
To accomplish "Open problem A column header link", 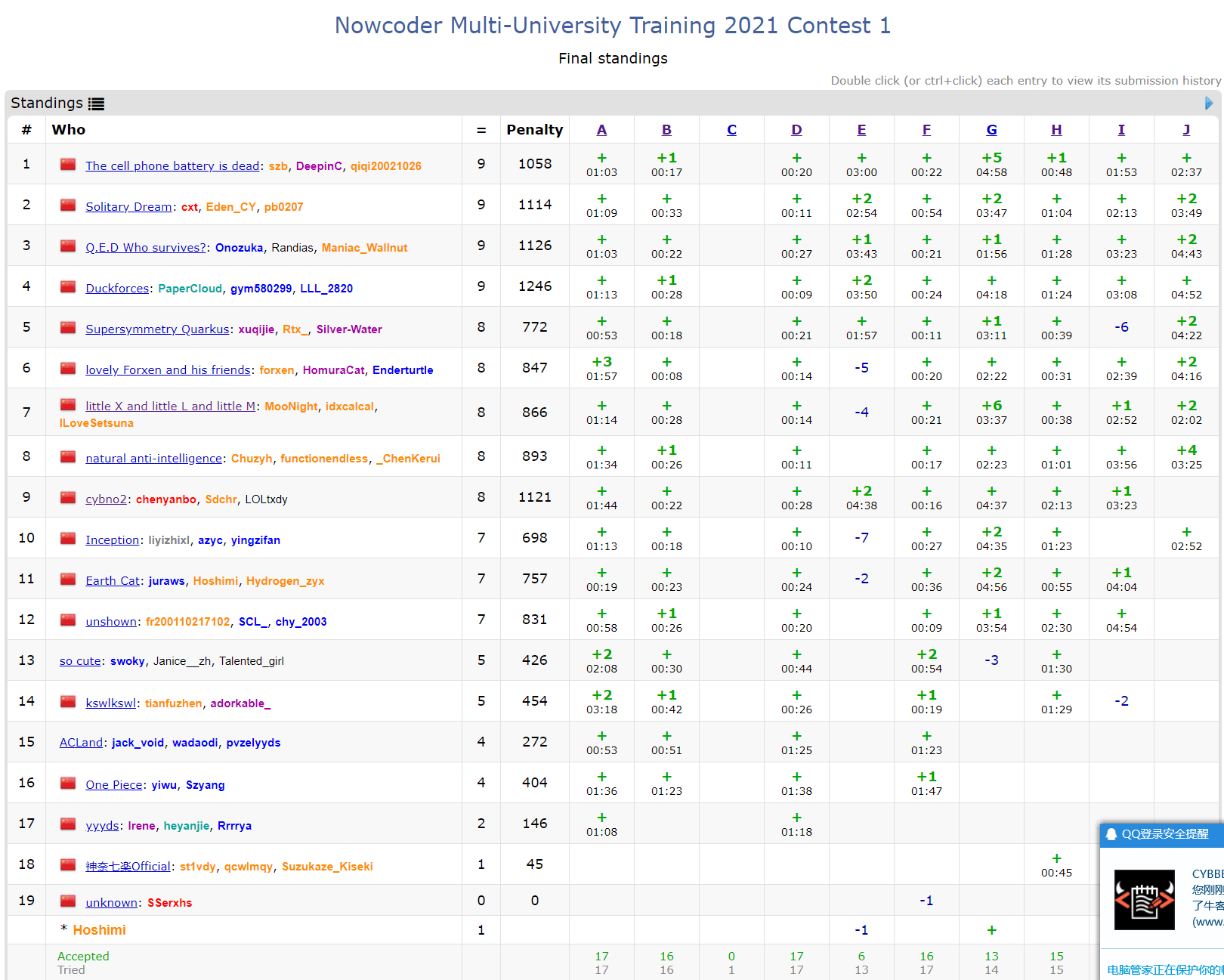I will pos(601,130).
